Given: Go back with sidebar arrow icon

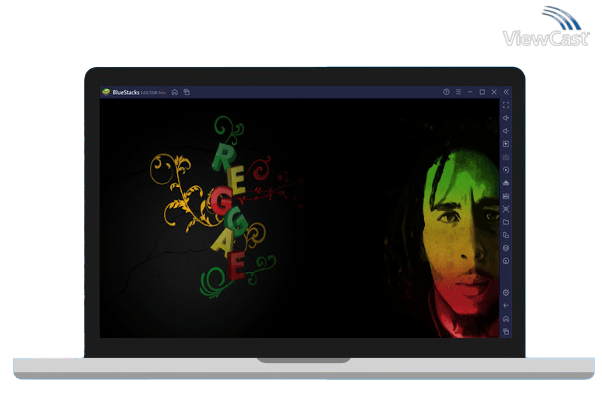Looking at the screenshot, I should [506, 306].
